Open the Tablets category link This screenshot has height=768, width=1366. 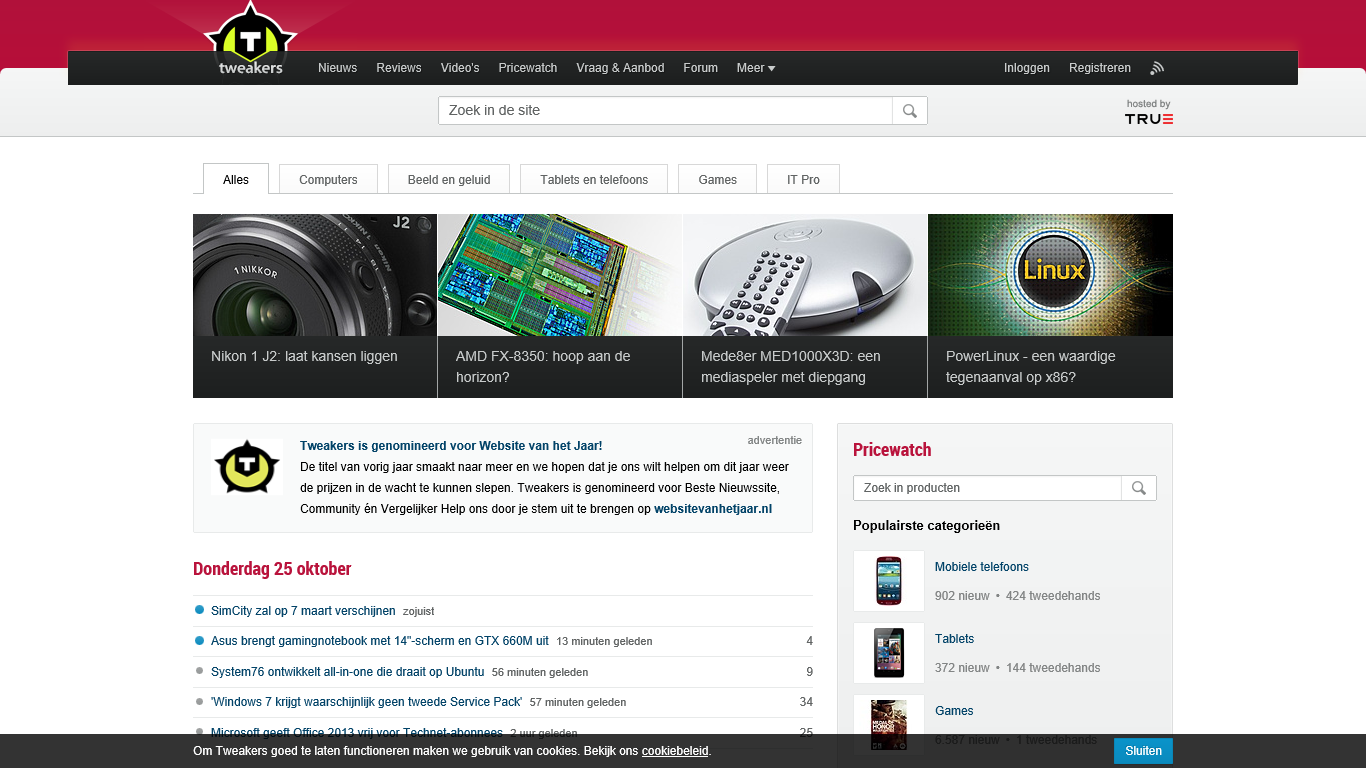point(954,639)
